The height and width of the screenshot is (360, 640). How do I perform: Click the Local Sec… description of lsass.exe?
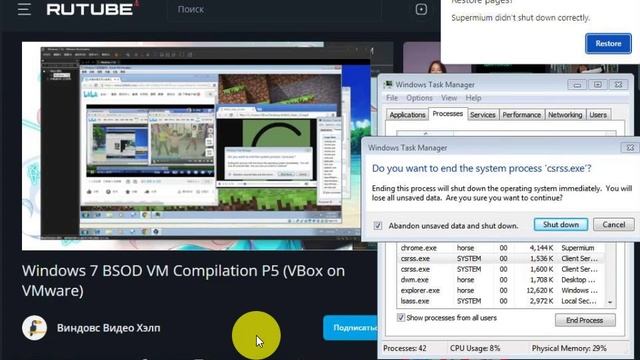coord(579,301)
